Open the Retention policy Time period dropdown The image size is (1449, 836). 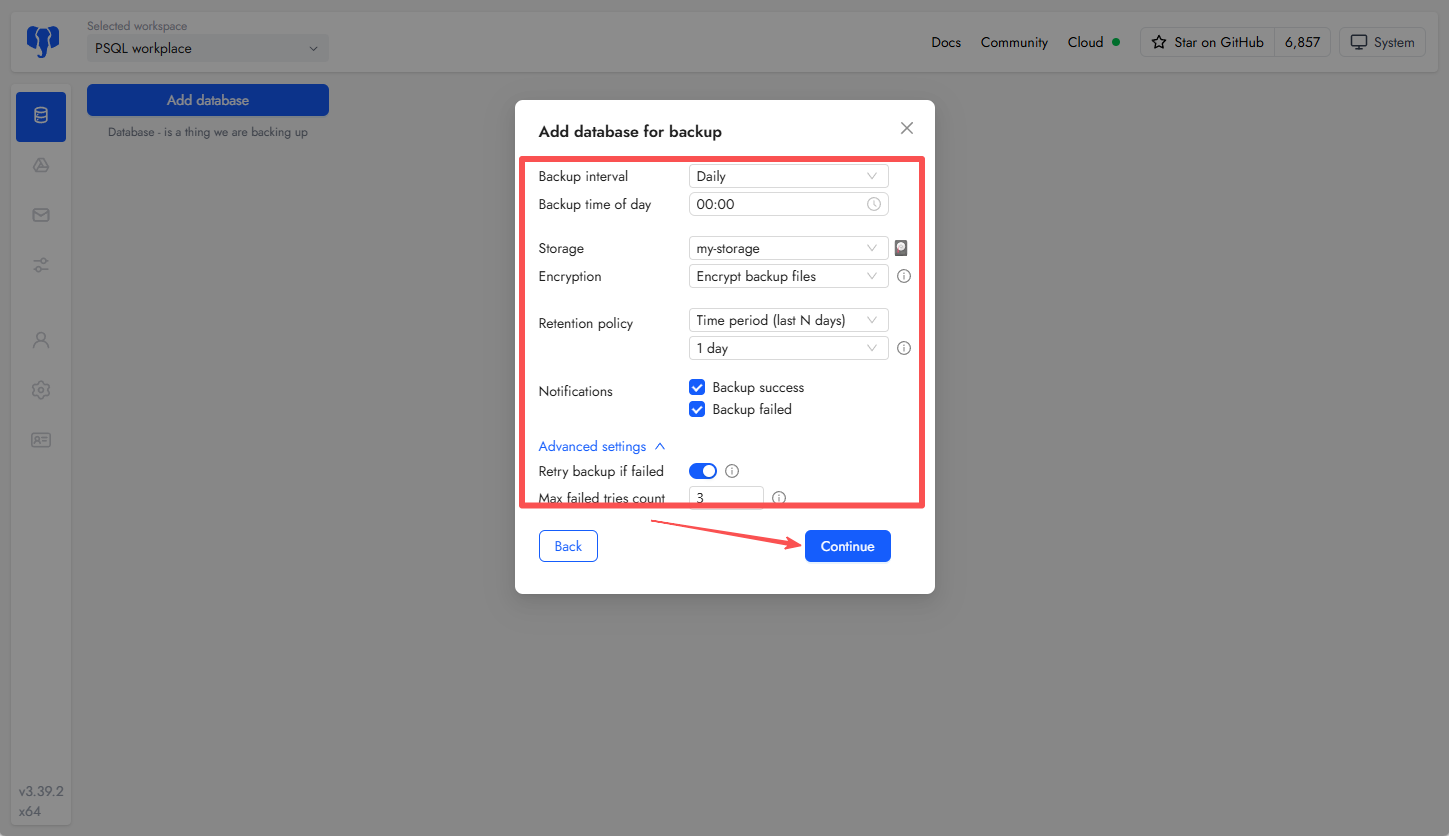(x=789, y=320)
